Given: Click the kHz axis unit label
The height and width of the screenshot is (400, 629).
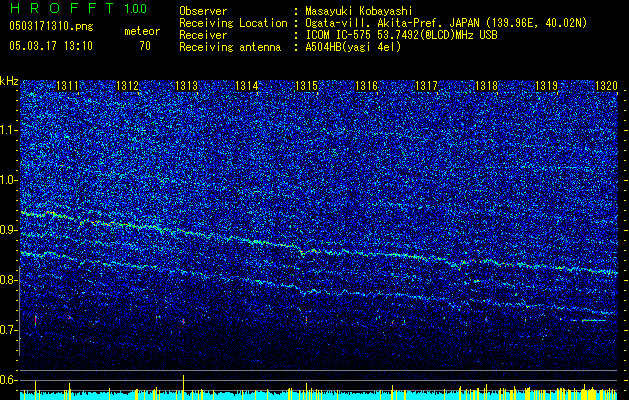Looking at the screenshot, I should (x=9, y=81).
